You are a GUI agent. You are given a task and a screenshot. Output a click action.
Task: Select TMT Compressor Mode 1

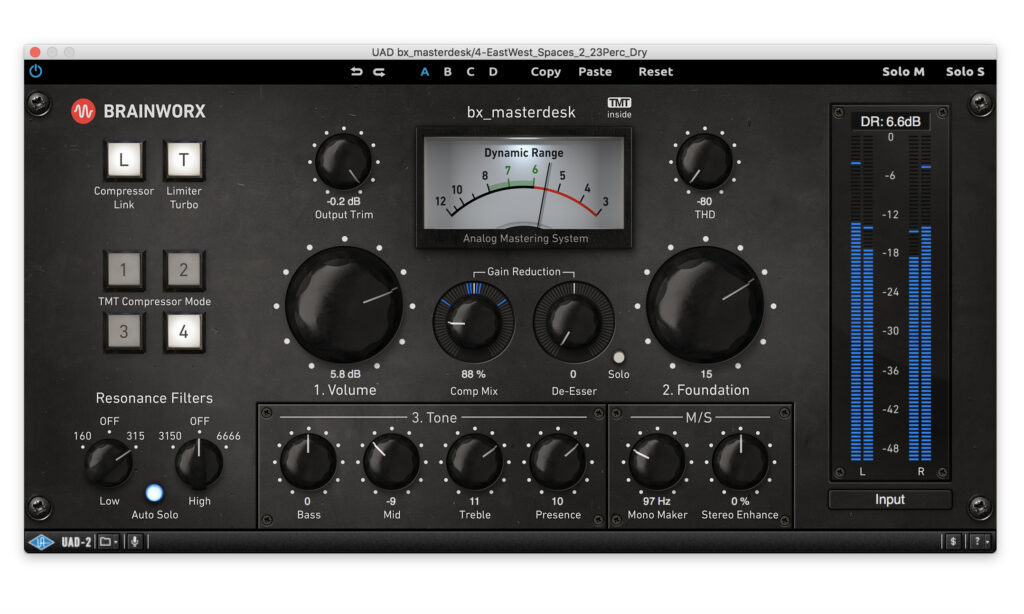coord(123,269)
